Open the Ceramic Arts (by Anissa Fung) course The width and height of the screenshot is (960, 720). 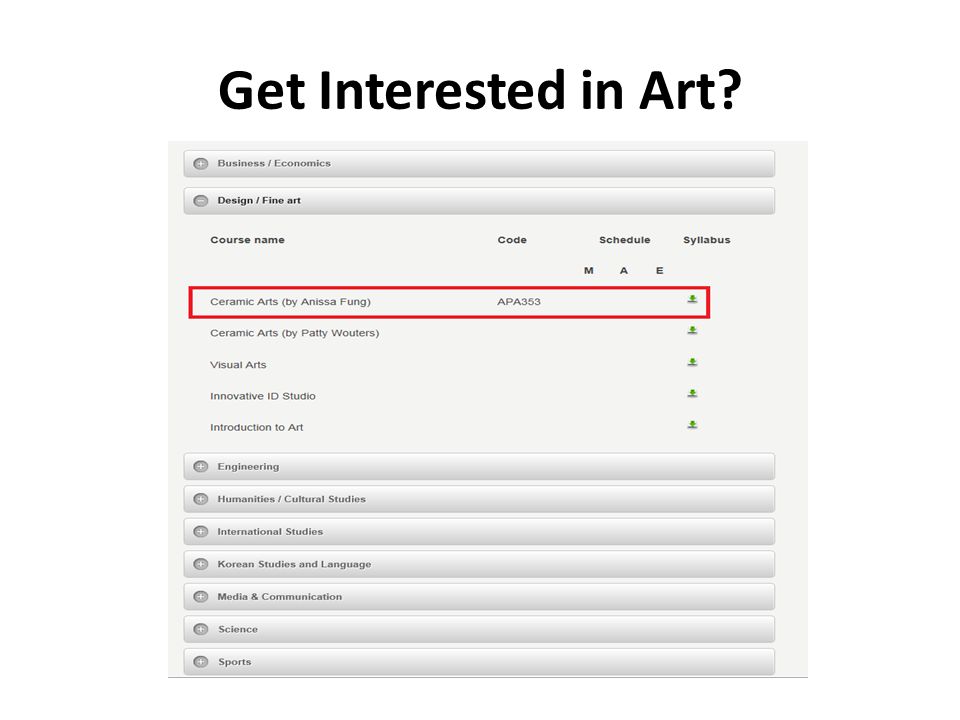[290, 302]
